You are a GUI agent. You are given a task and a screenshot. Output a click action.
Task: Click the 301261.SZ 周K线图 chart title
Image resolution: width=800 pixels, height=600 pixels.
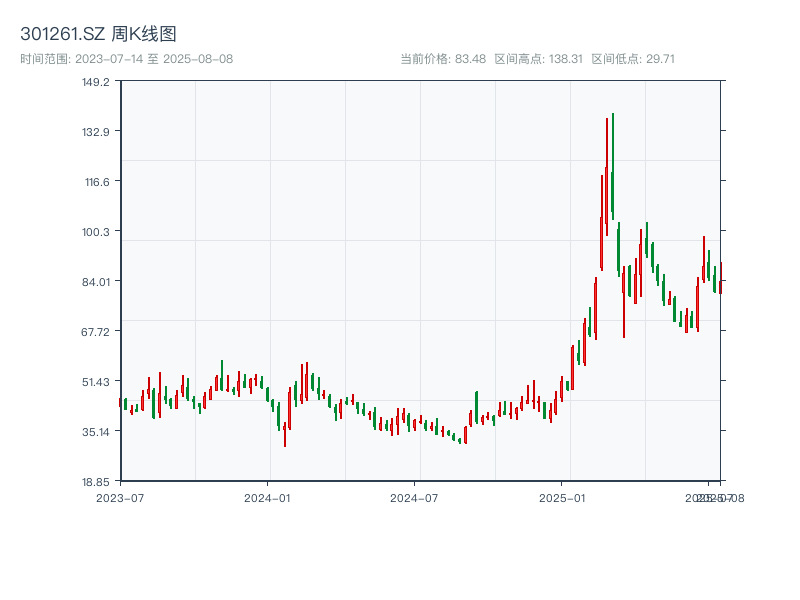[x=98, y=34]
